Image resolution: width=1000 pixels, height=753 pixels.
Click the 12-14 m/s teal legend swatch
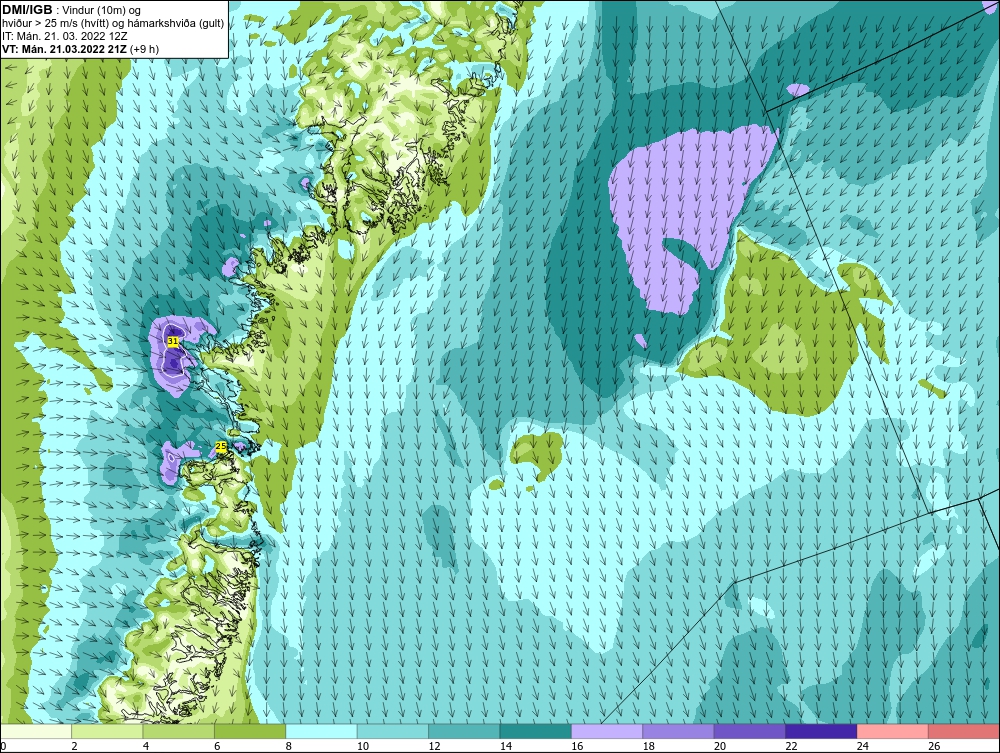[464, 731]
